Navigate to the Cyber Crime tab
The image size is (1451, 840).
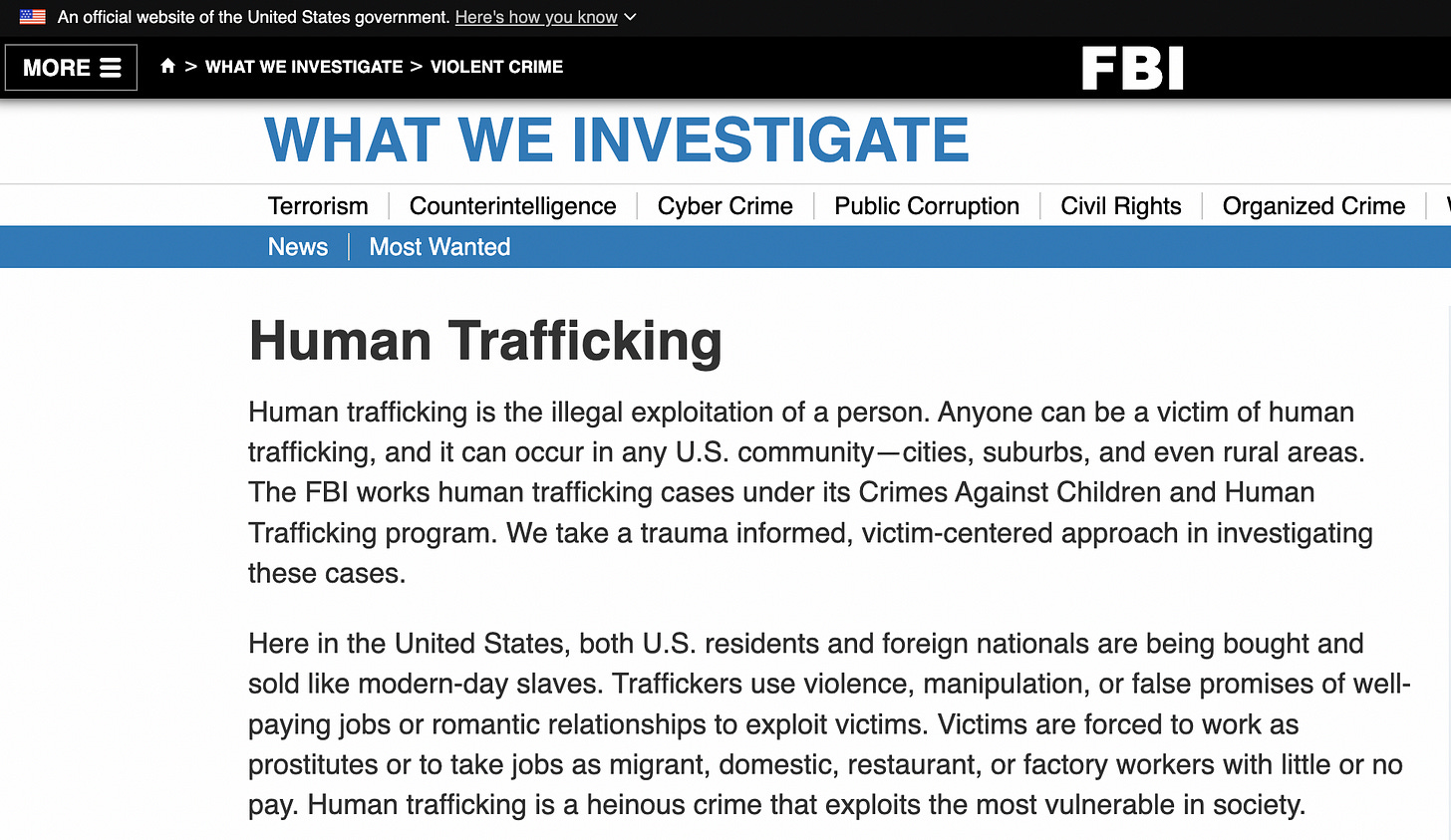point(725,206)
